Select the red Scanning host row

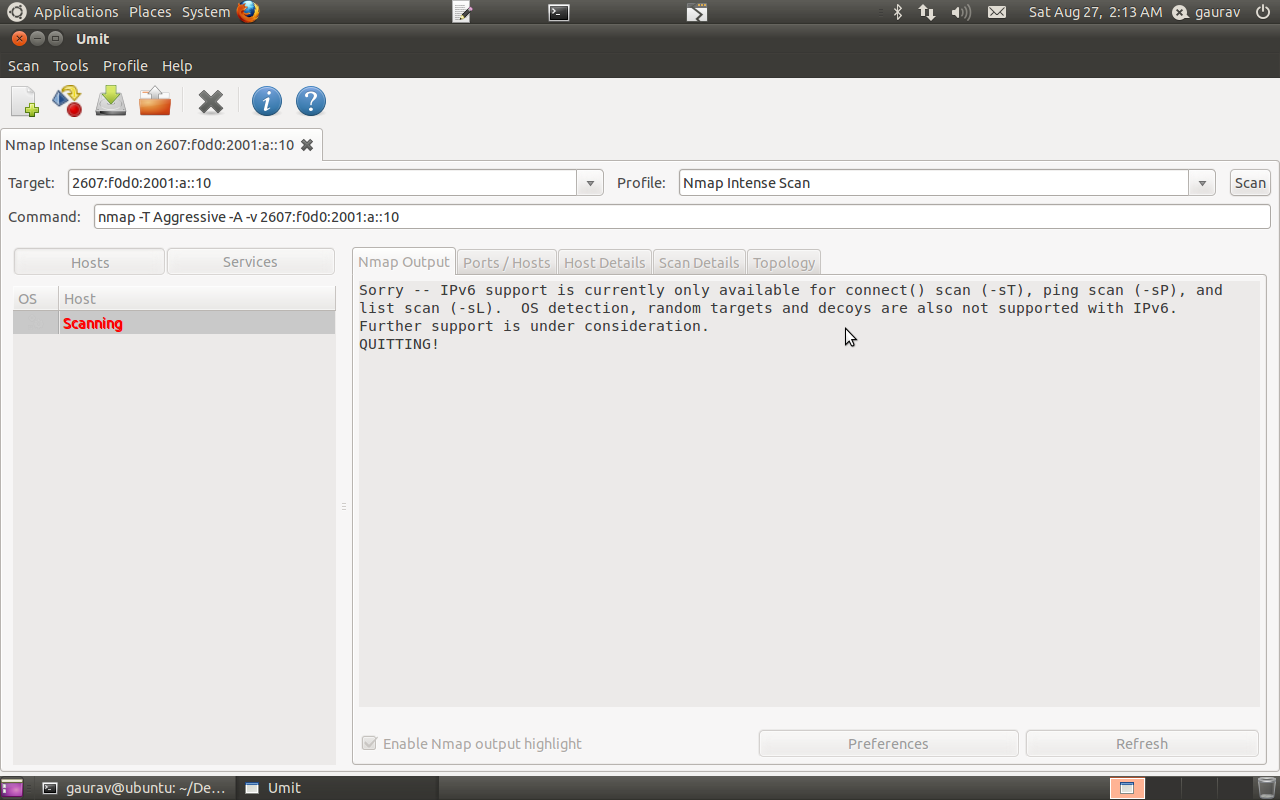(x=174, y=323)
